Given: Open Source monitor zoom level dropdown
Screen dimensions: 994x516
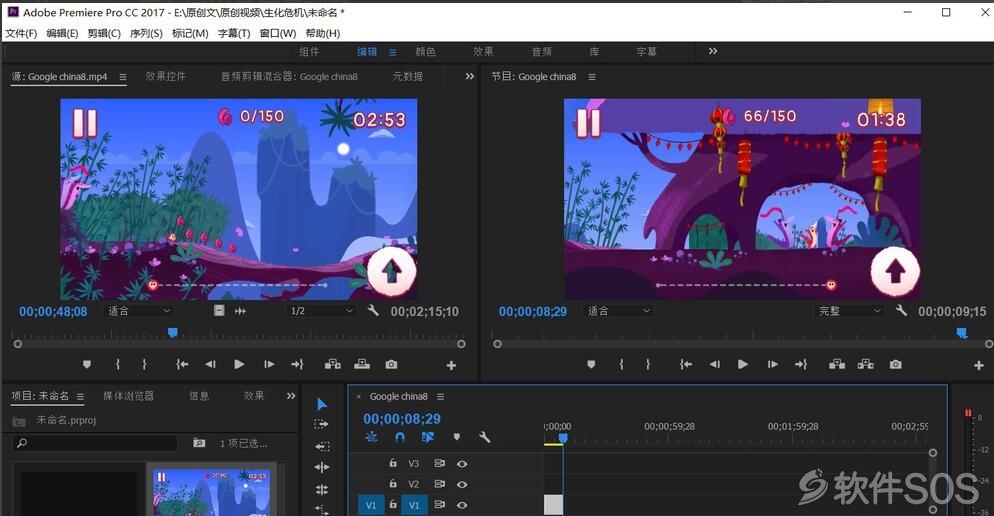Looking at the screenshot, I should tap(138, 311).
